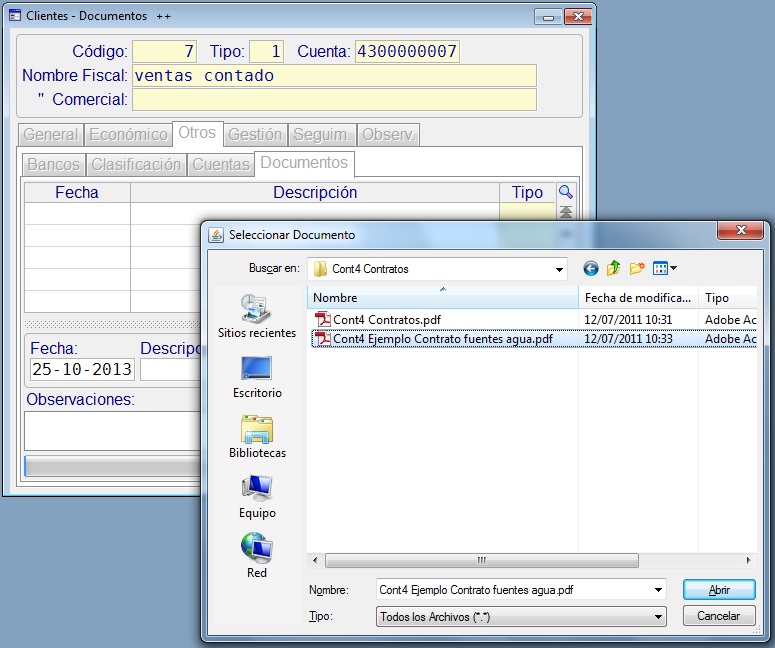Open the view menu dropdown icon

[665, 268]
